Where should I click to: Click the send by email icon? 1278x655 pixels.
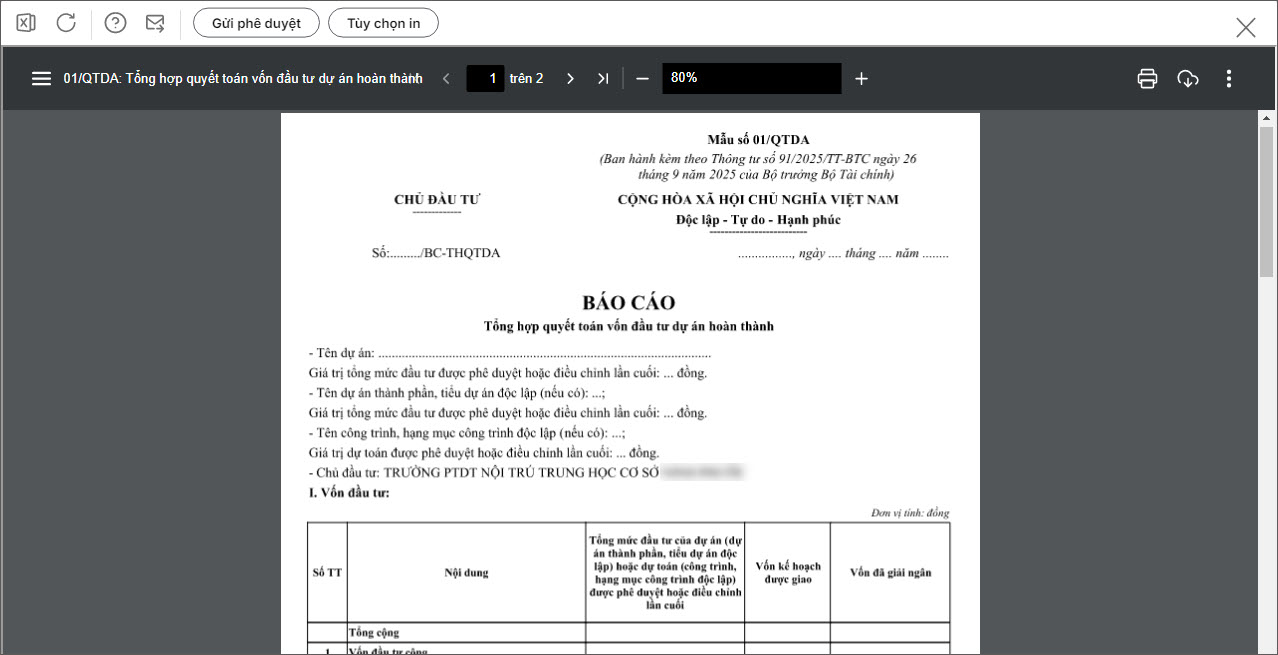point(155,23)
